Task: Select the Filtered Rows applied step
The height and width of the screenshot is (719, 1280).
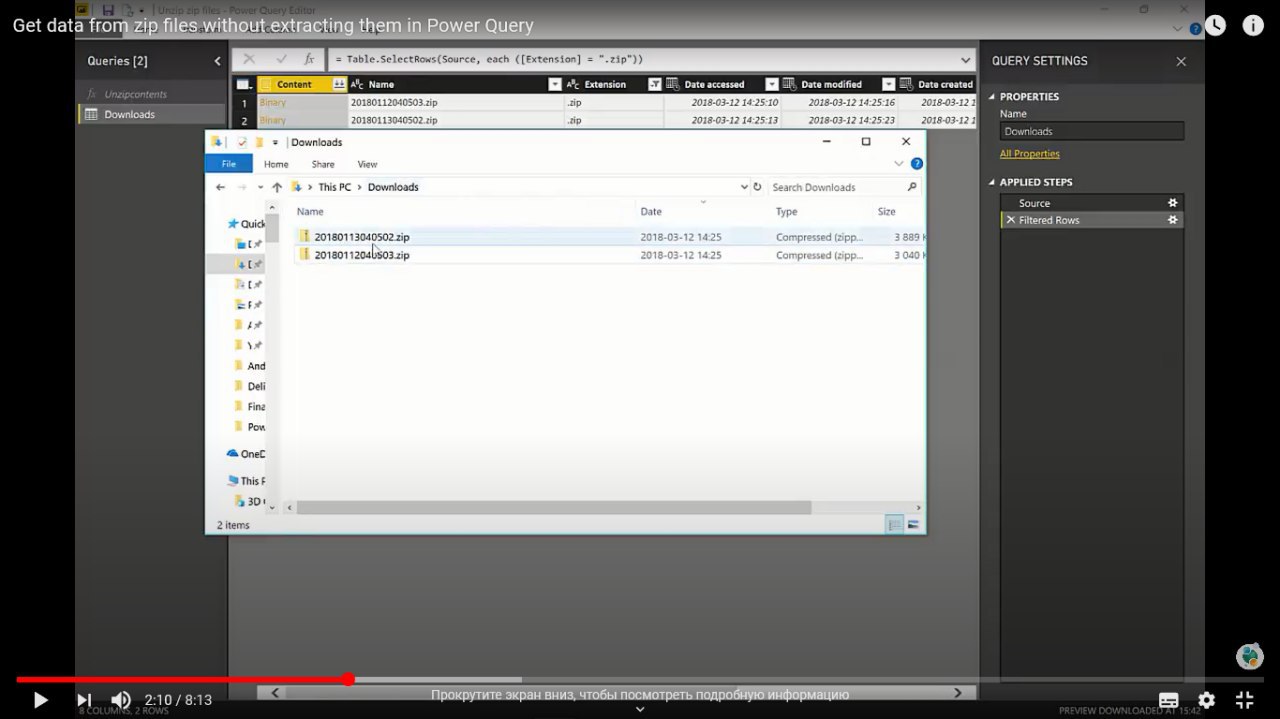Action: (x=1048, y=220)
